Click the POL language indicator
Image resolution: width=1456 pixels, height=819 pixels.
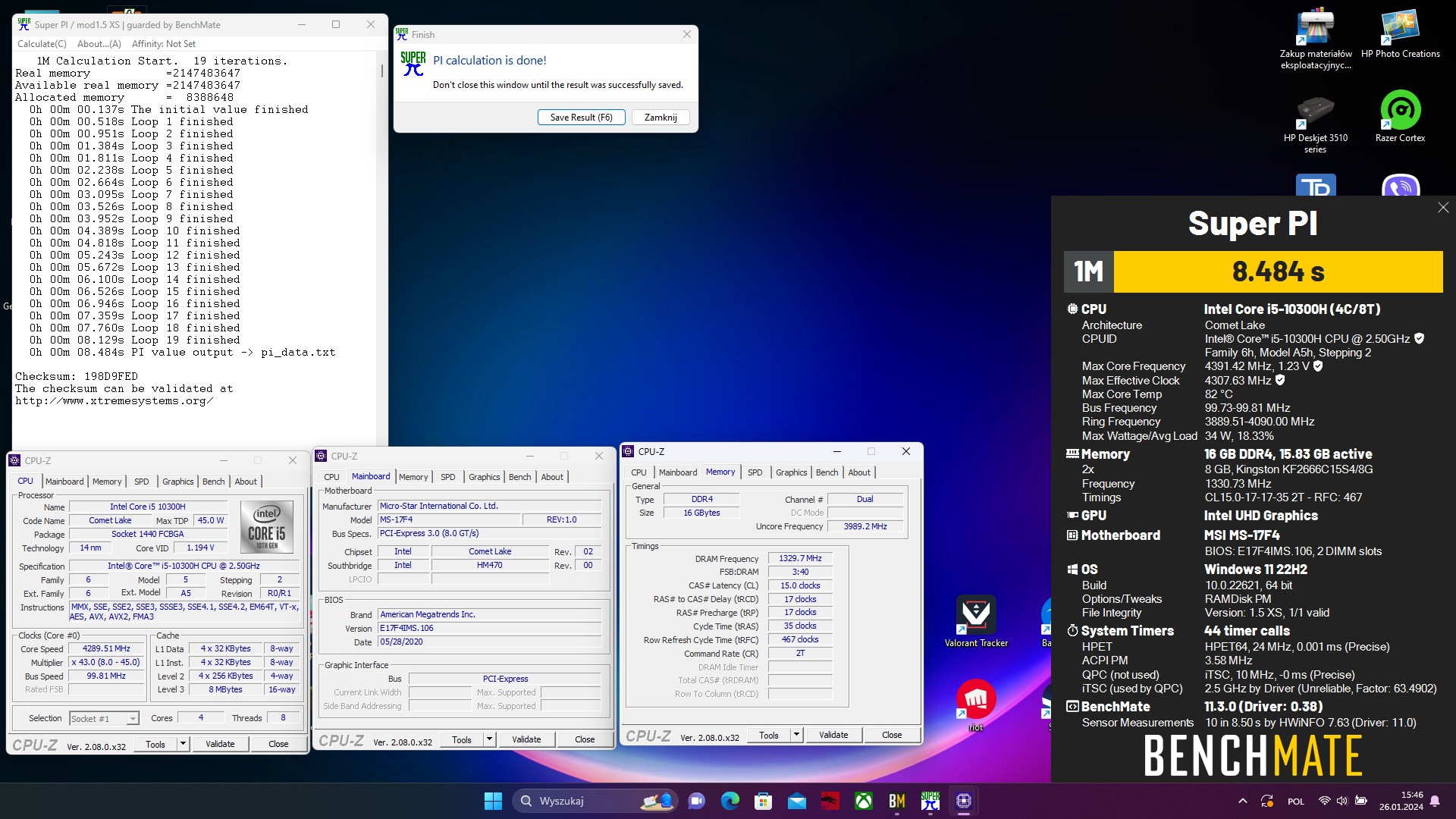click(x=1296, y=802)
